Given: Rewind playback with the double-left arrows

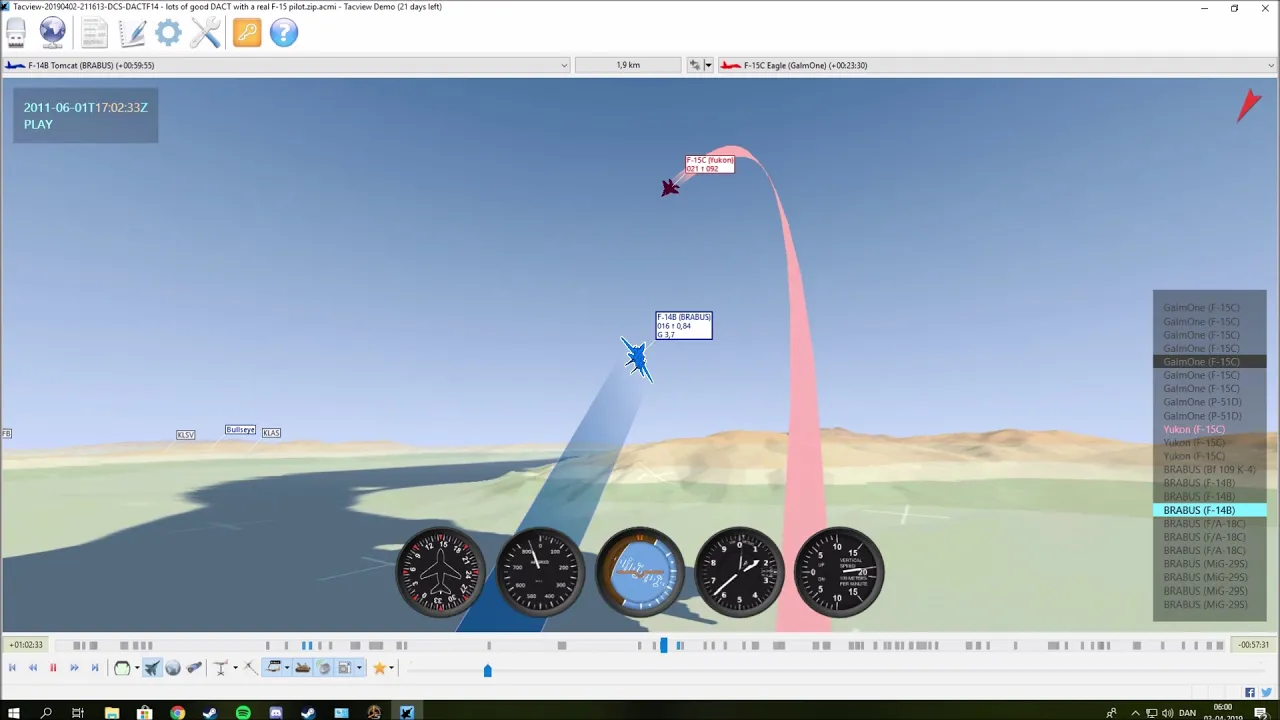Looking at the screenshot, I should click(33, 668).
